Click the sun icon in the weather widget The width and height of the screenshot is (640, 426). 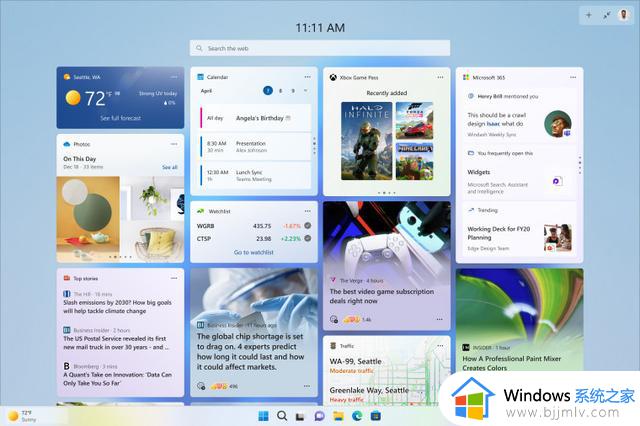[x=73, y=98]
